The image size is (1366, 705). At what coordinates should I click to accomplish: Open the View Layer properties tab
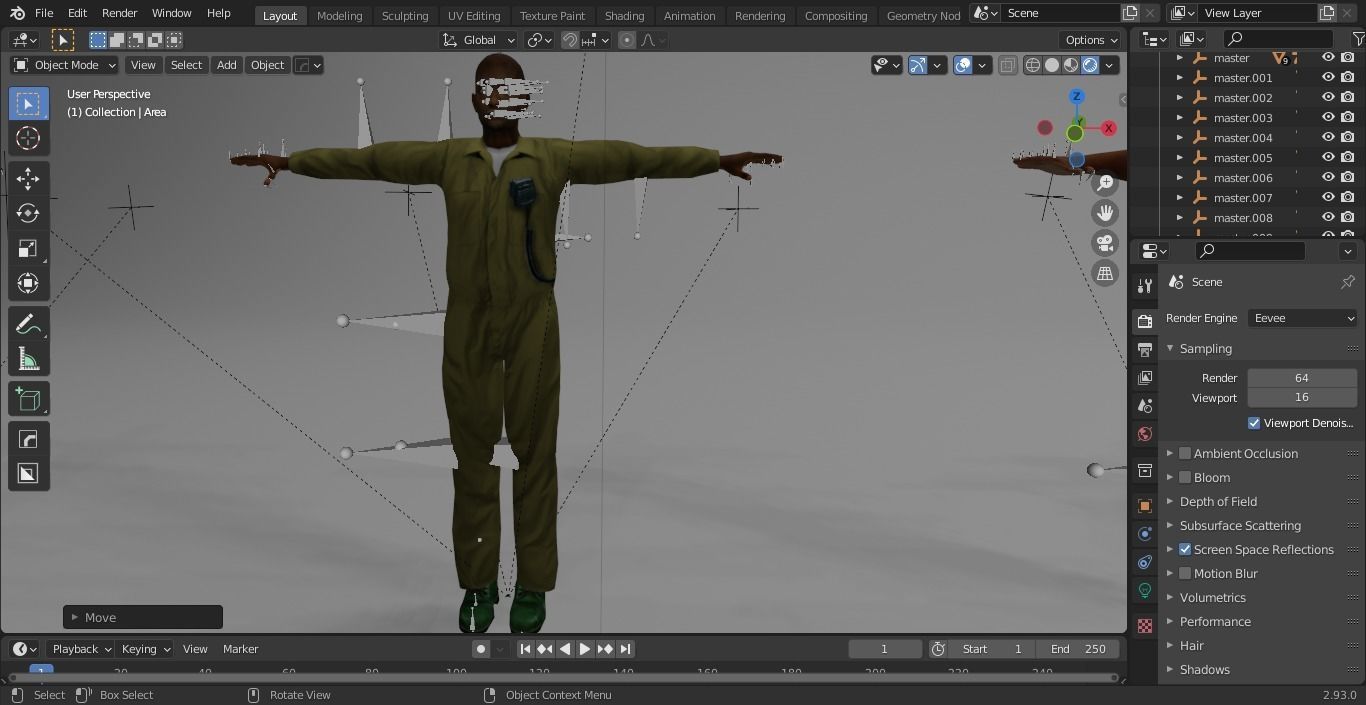pyautogui.click(x=1145, y=377)
